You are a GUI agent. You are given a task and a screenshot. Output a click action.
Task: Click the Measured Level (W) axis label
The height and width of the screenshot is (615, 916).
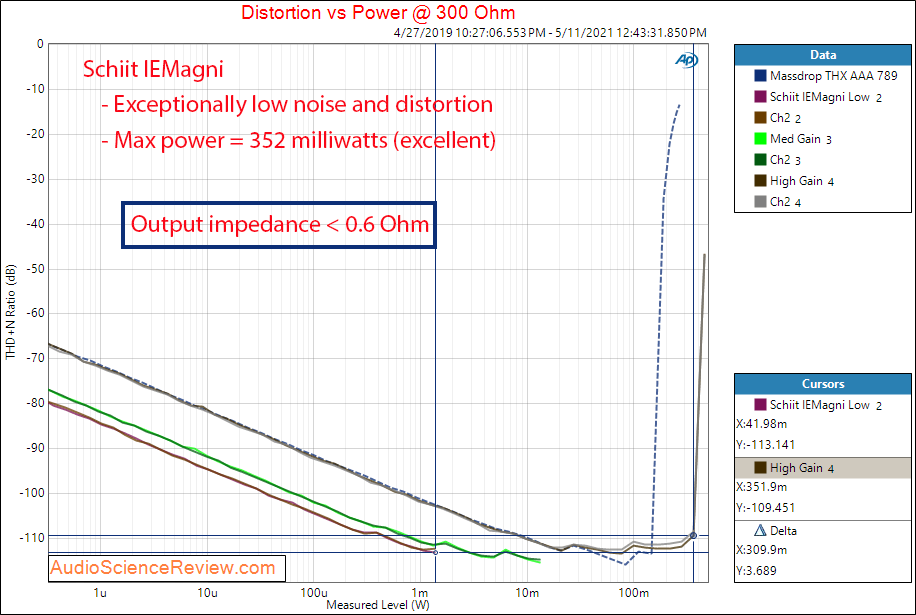(x=378, y=605)
